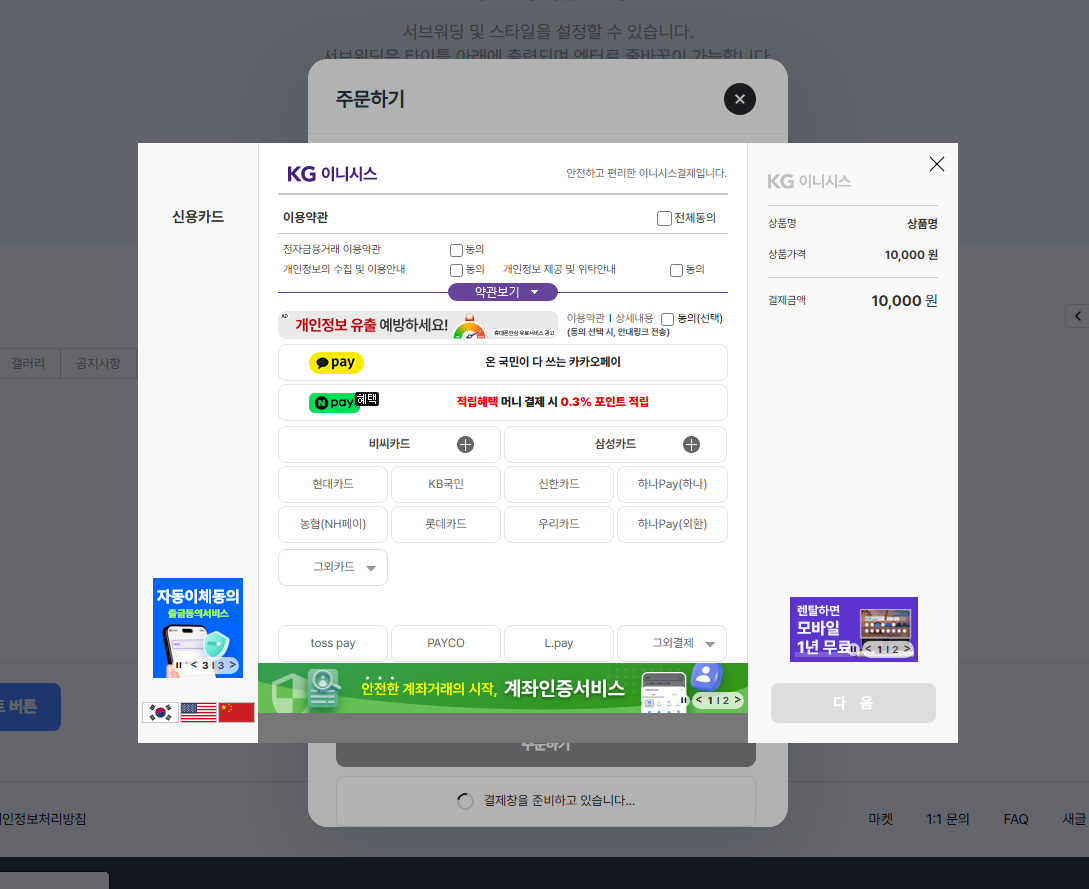
Task: Choose PAYCO payment
Action: pyautogui.click(x=446, y=643)
